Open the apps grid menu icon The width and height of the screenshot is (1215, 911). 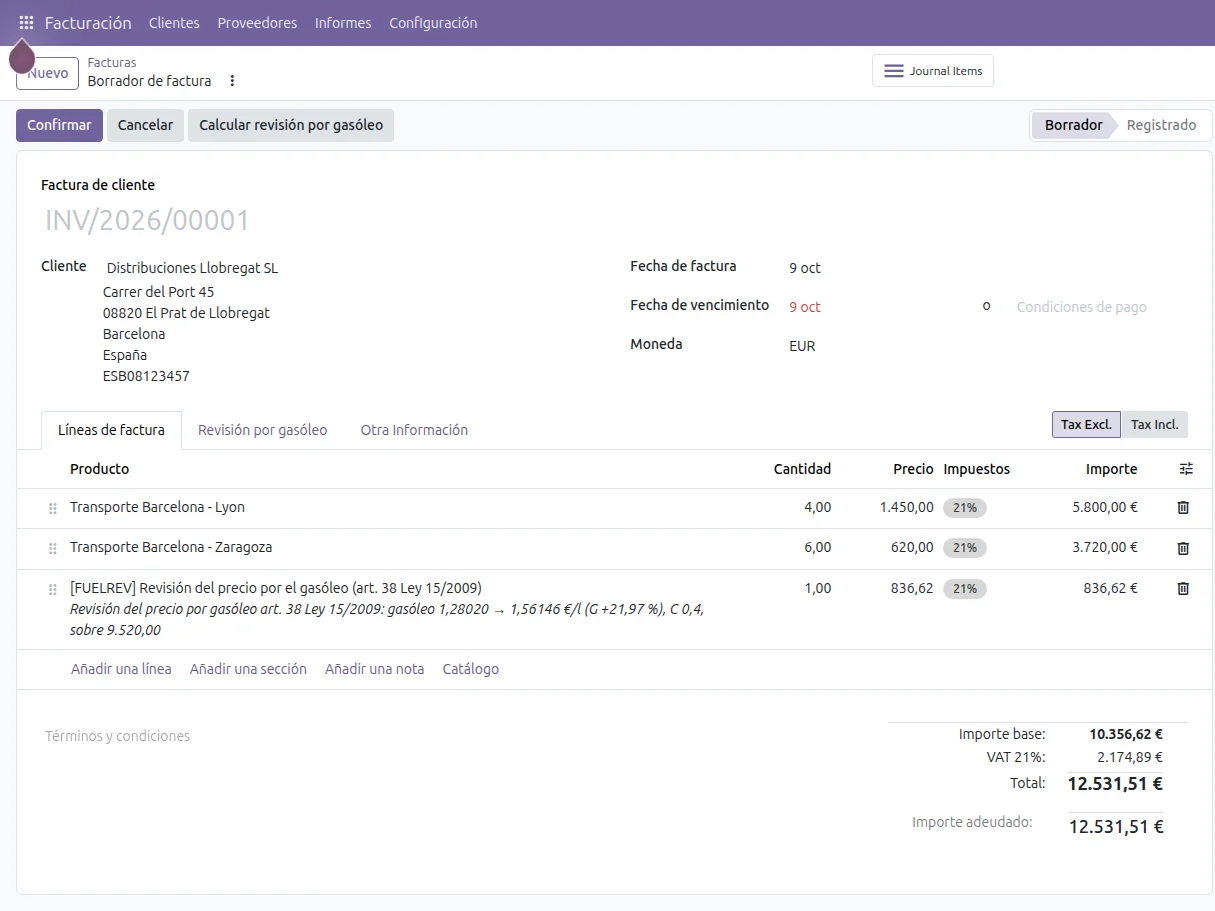[26, 22]
